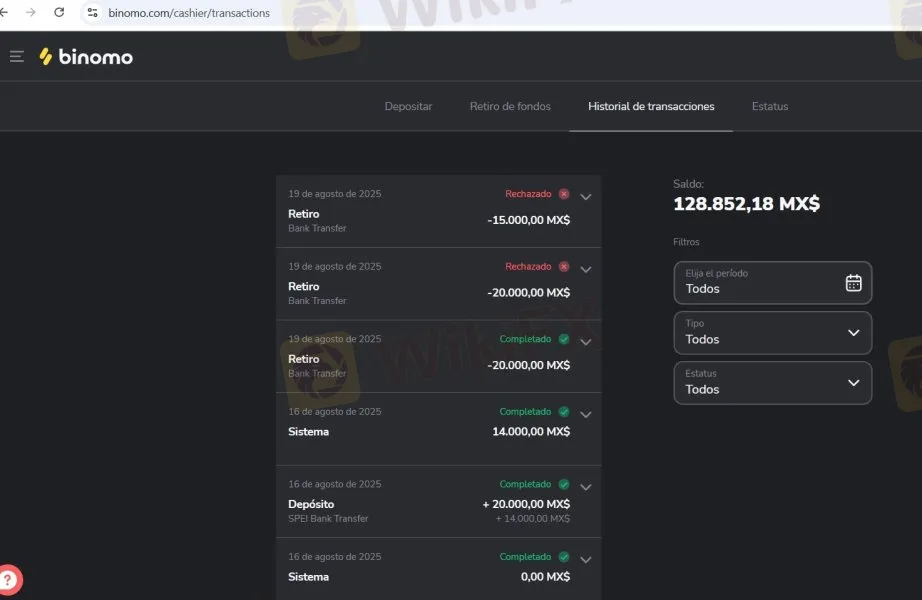
Task: Click the browser address bar URL
Action: click(190, 13)
